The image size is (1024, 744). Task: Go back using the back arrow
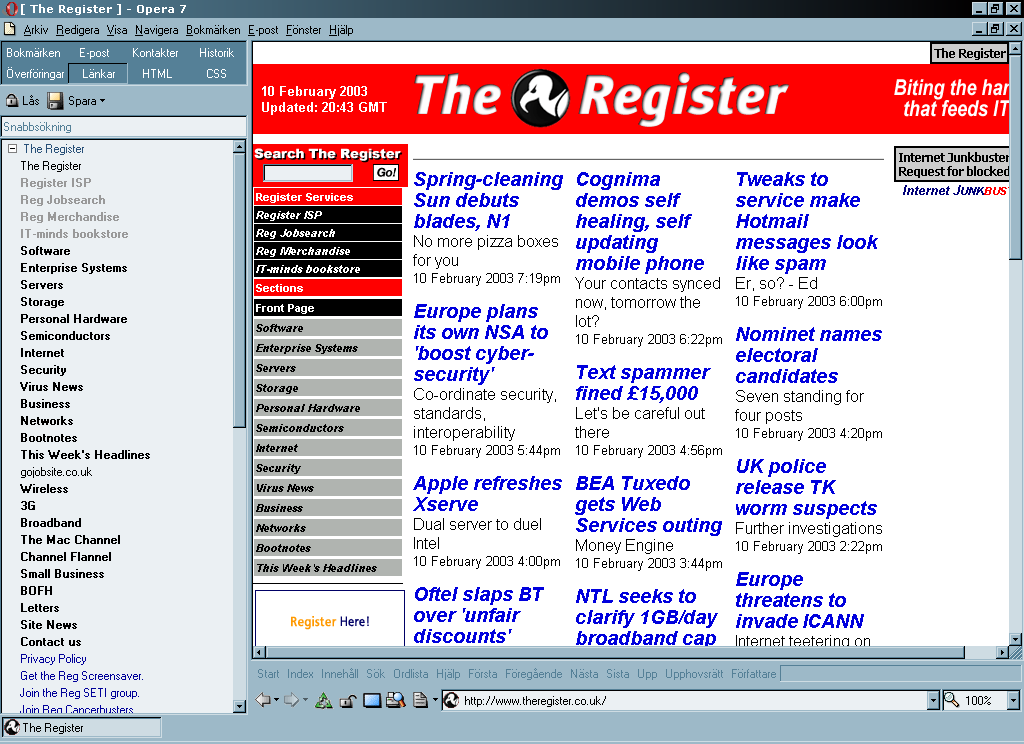click(263, 700)
